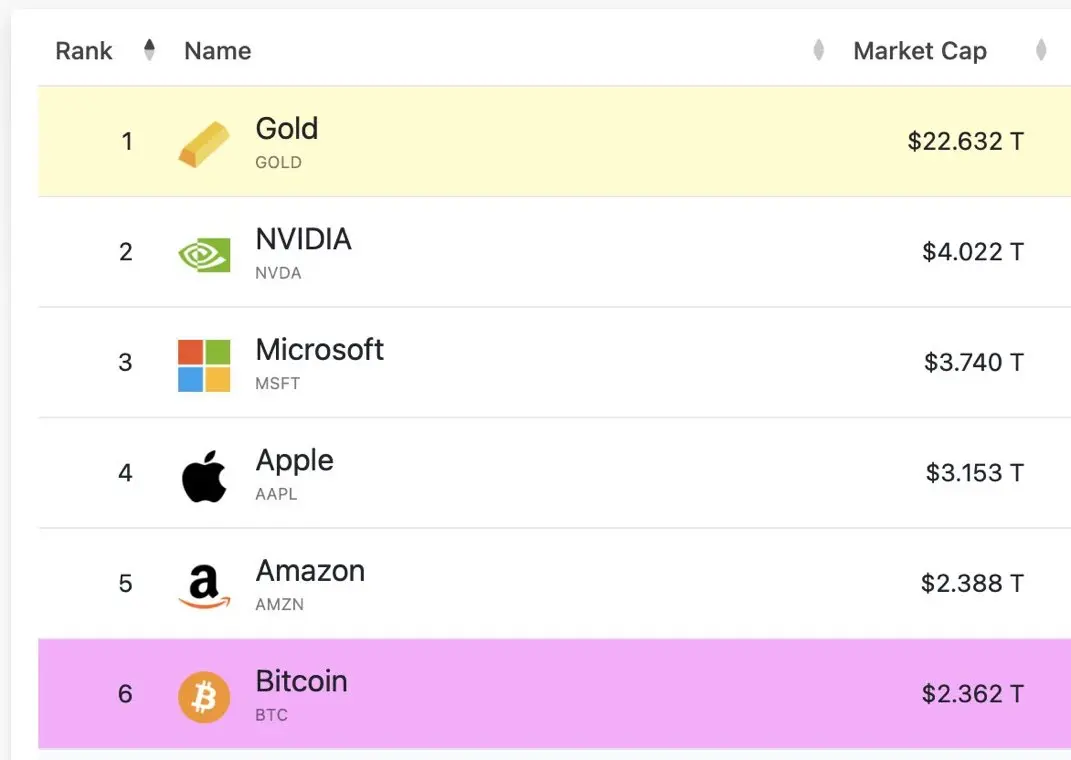Open the Amazon company link
The image size is (1071, 760).
click(x=310, y=571)
